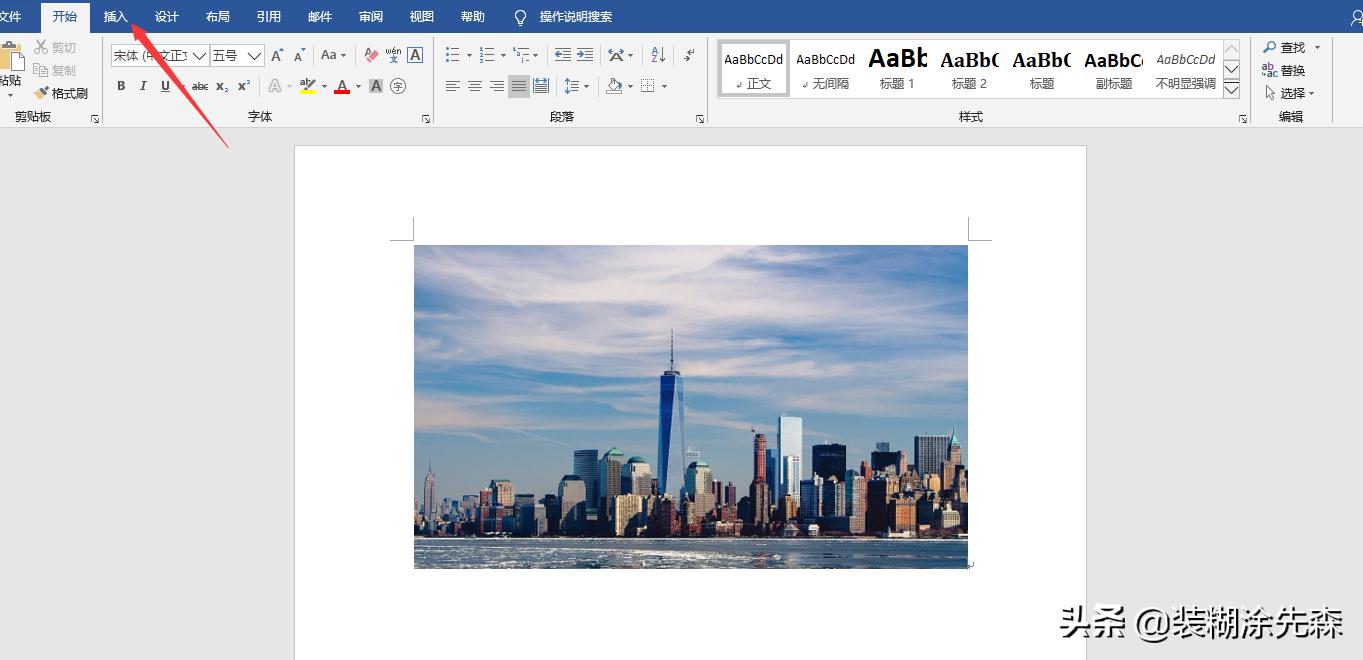
Task: Switch to the 插入 ribbon tab
Action: 114,16
